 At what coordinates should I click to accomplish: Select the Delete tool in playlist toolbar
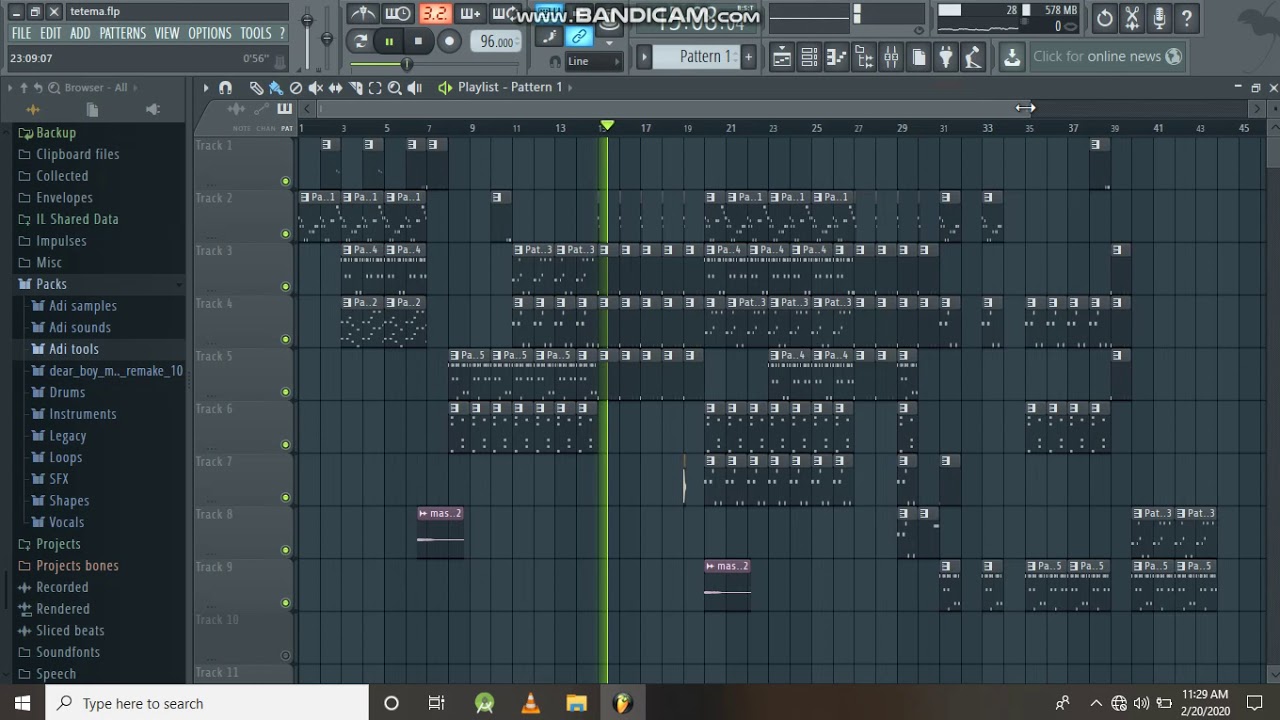point(296,88)
